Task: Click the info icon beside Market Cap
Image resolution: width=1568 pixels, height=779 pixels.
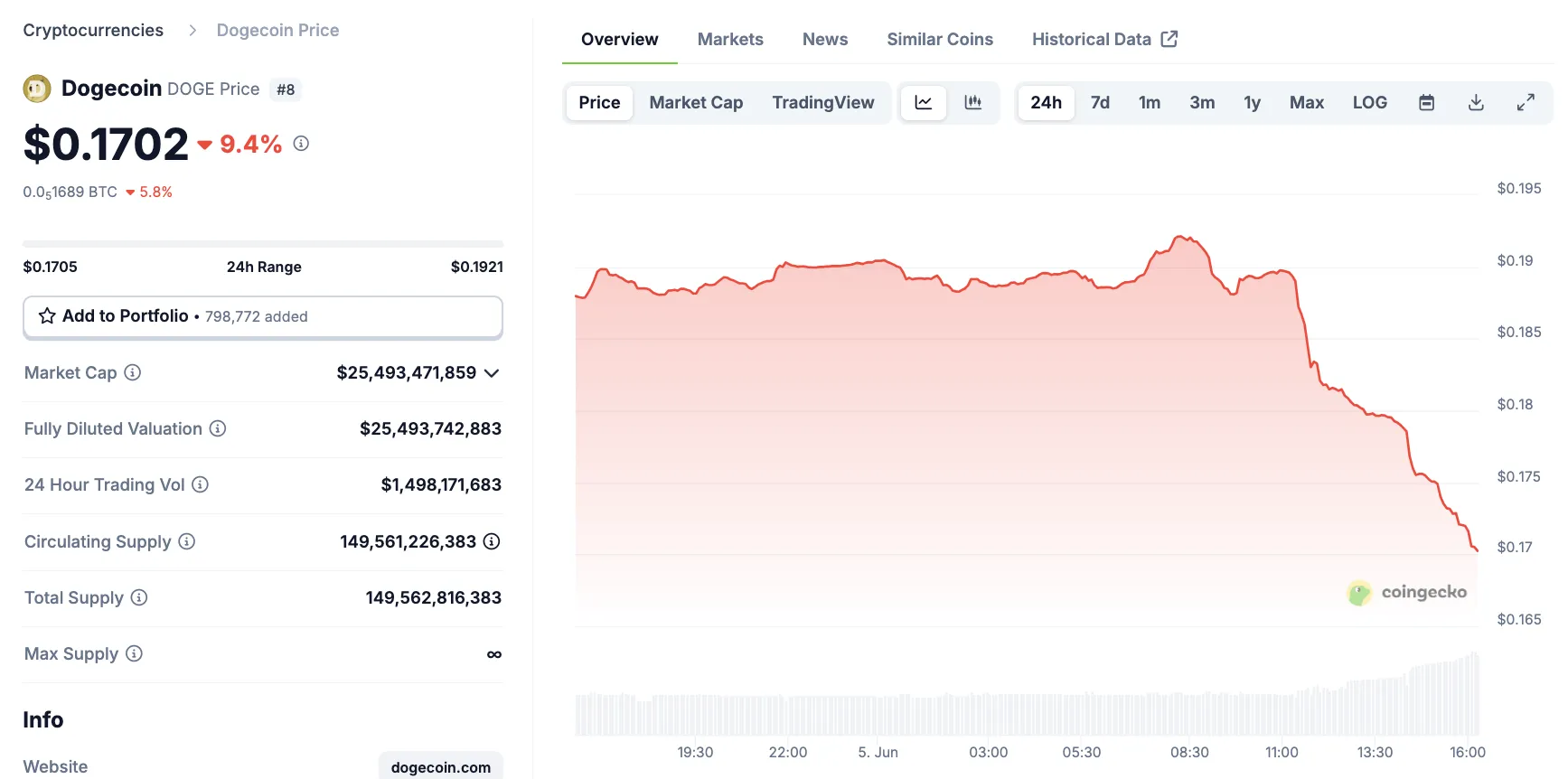Action: tap(132, 372)
